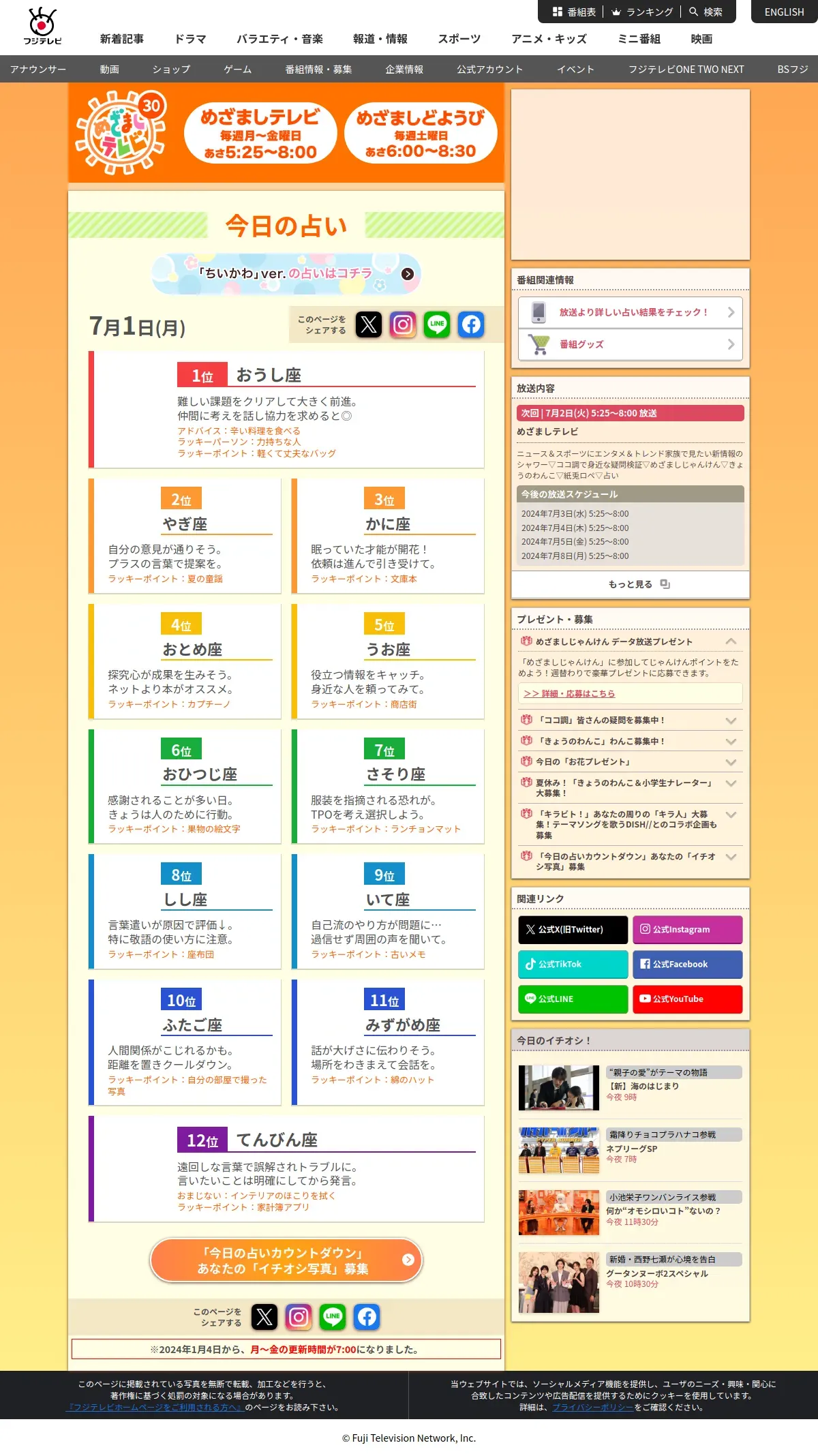The height and width of the screenshot is (1456, 818).
Task: Share on Instagram via the top share bar
Action: (x=403, y=324)
